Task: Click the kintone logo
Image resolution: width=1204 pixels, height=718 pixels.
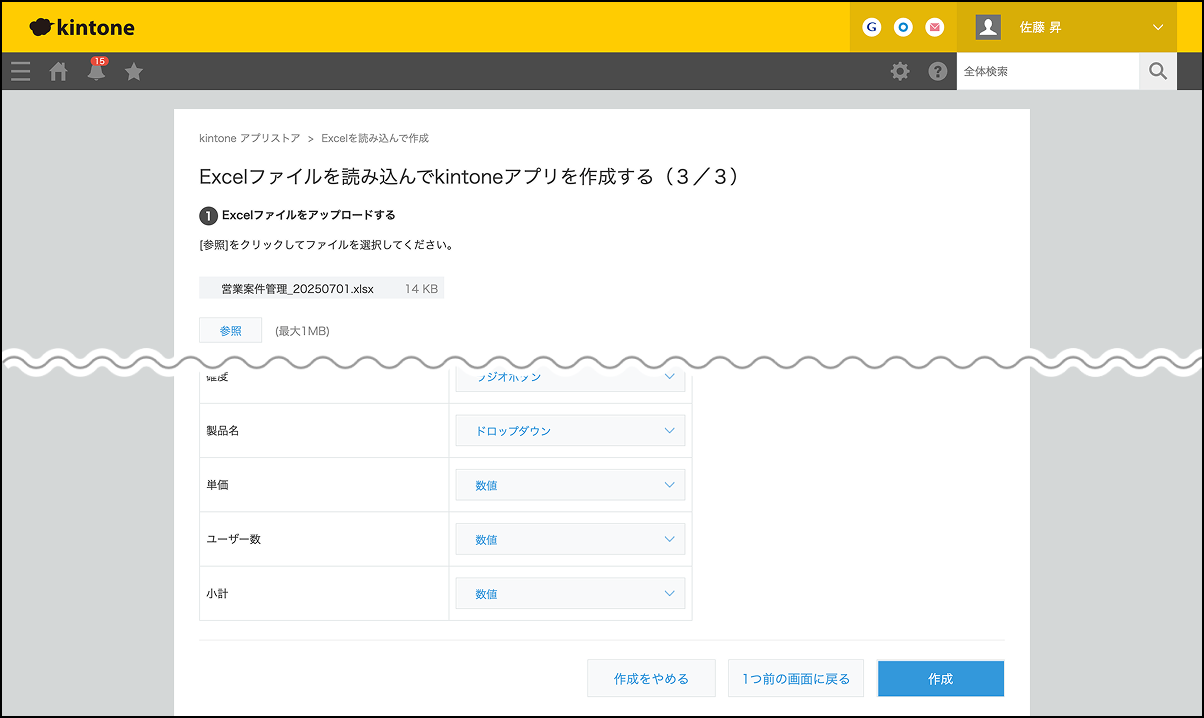Action: click(x=82, y=28)
